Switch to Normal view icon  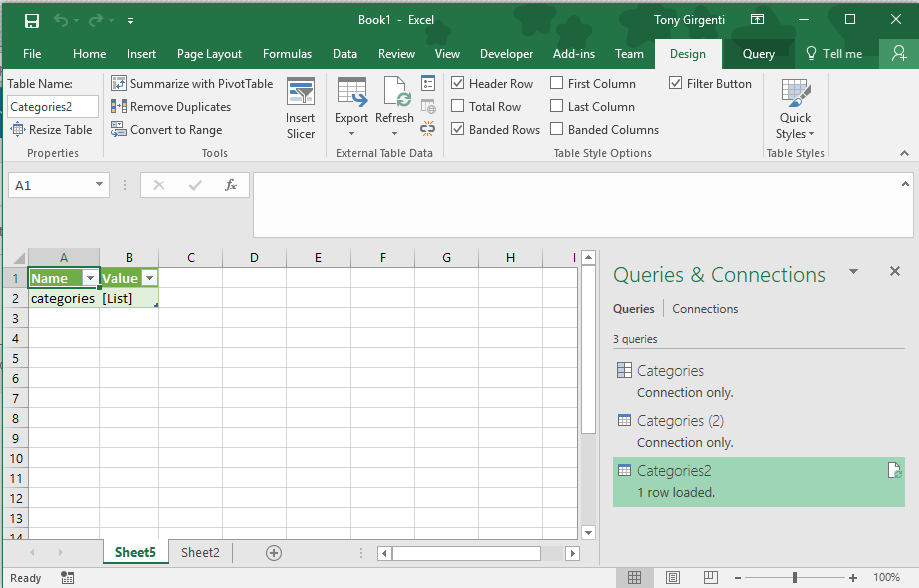click(634, 577)
